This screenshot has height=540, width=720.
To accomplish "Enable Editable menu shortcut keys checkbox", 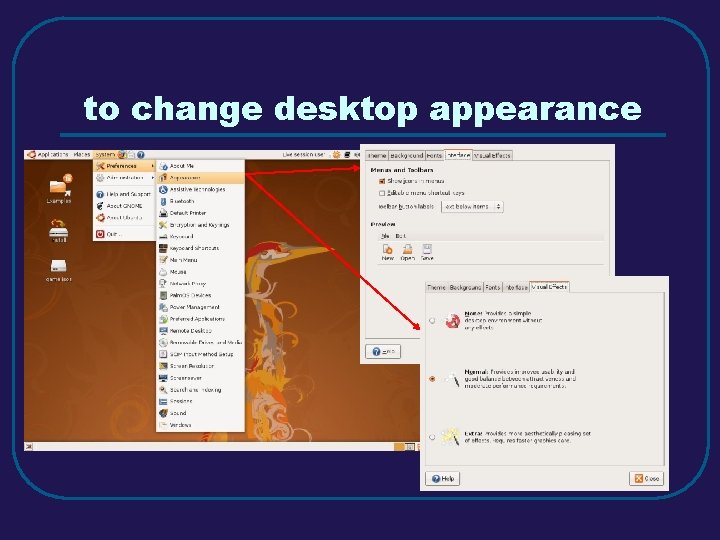I will [382, 193].
